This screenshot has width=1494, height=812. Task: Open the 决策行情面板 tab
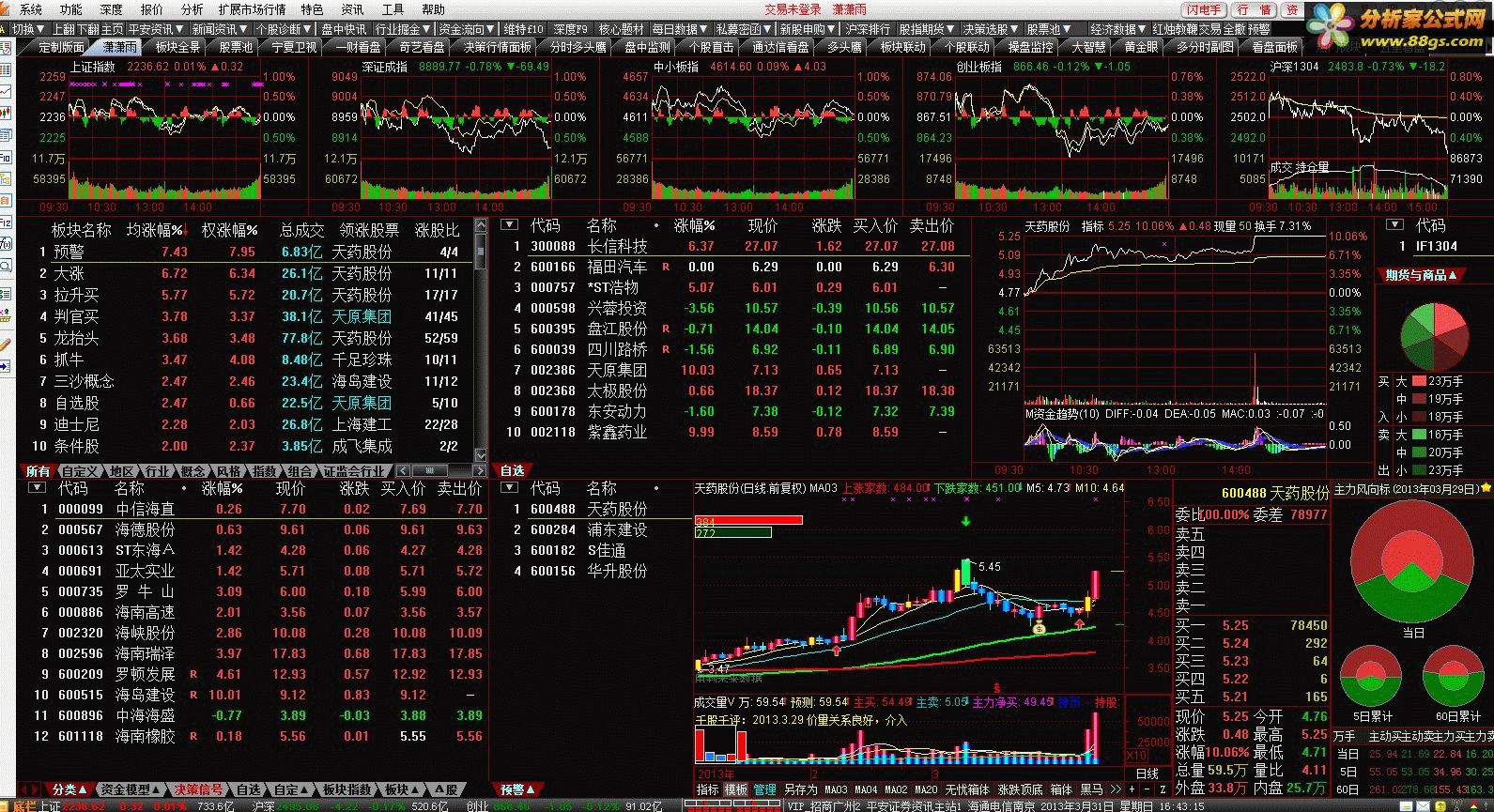[x=498, y=47]
